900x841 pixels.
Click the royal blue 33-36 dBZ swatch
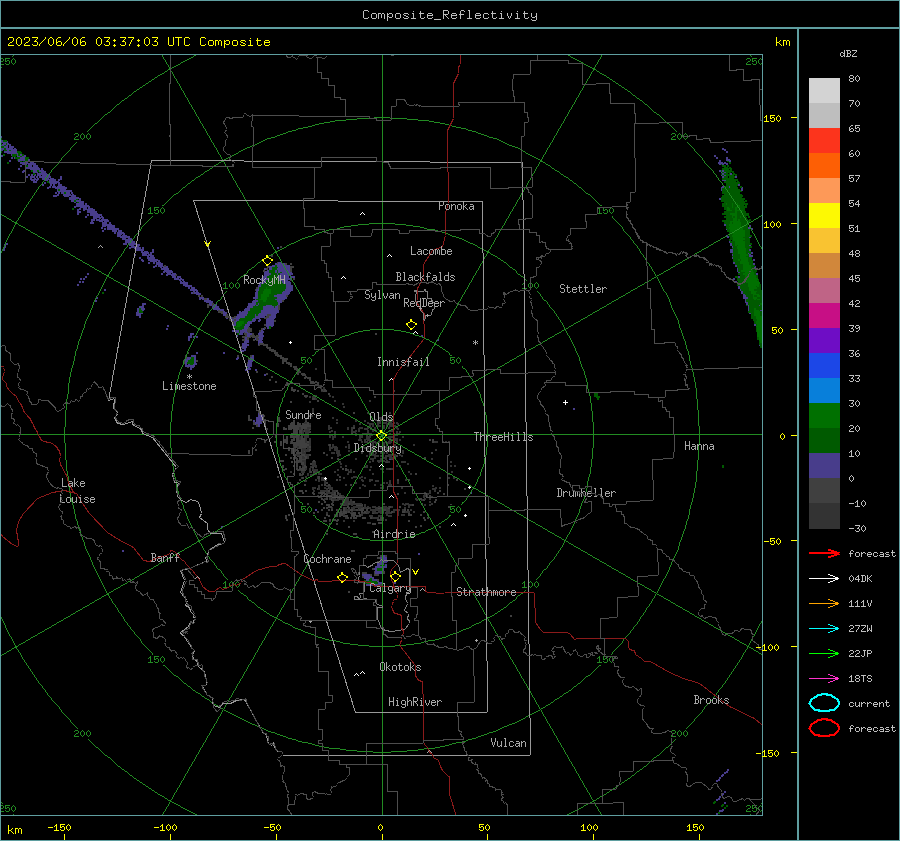coord(824,366)
